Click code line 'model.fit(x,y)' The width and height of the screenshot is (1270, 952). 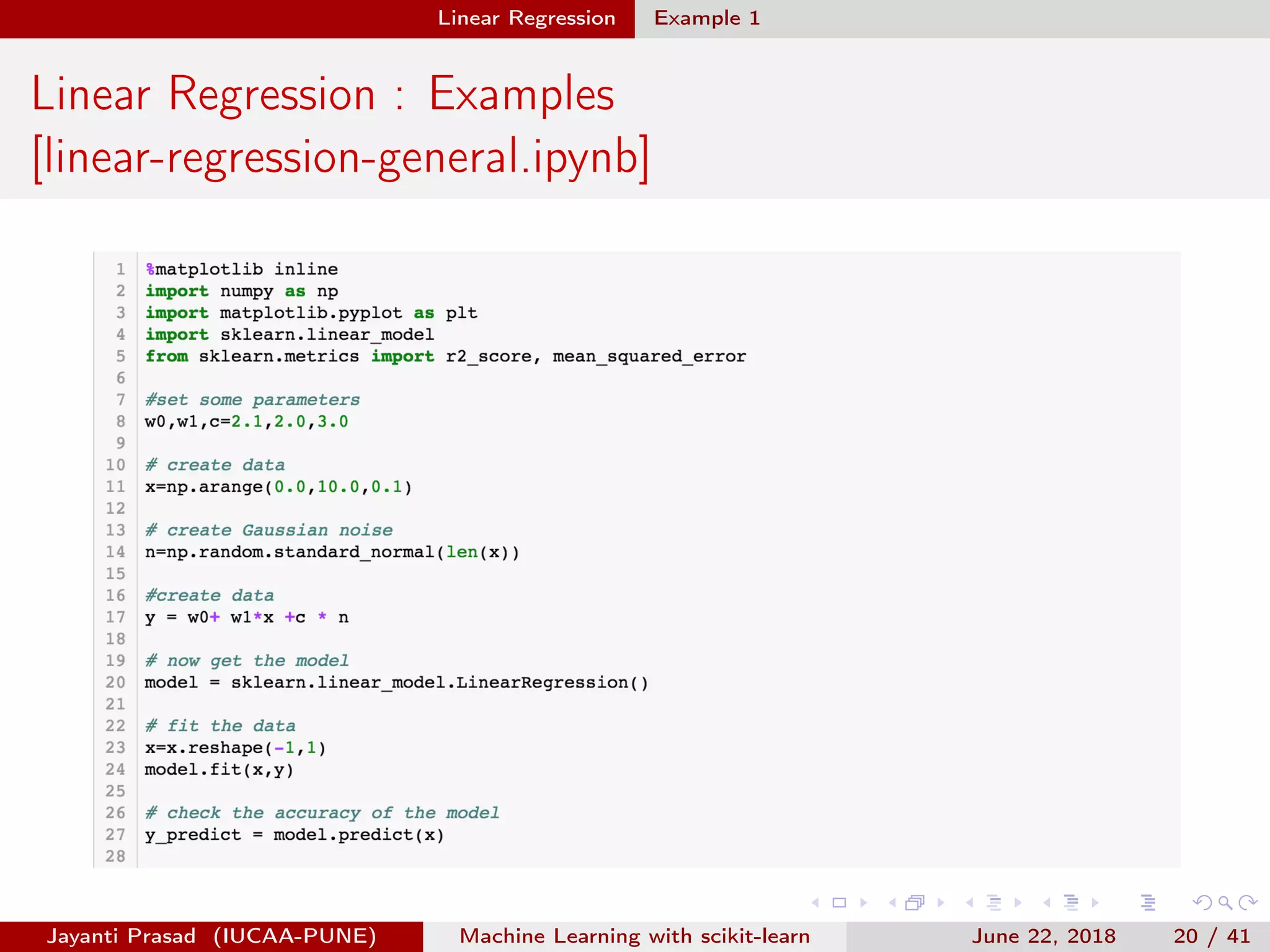click(x=220, y=769)
